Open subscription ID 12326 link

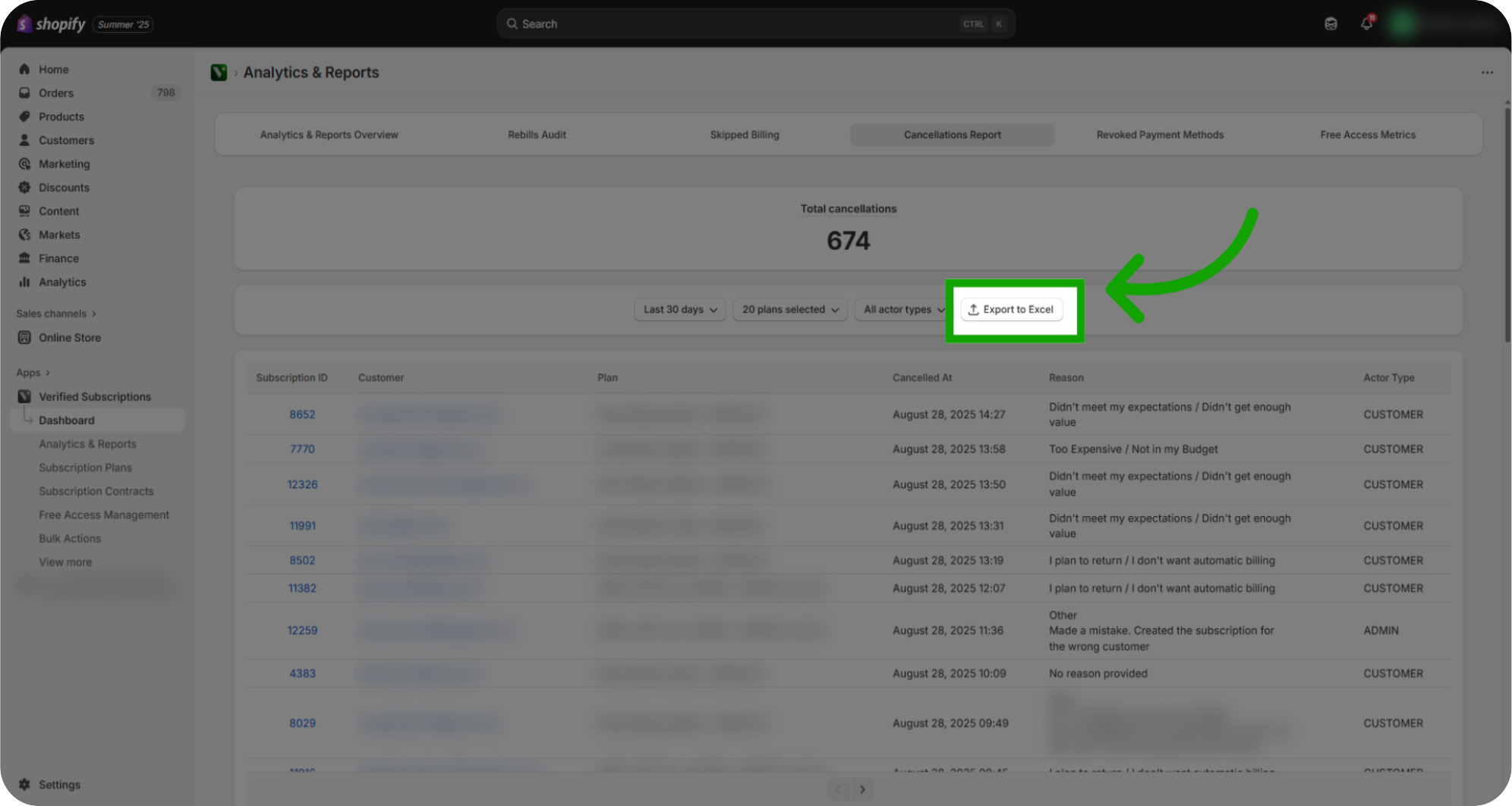[x=302, y=484]
